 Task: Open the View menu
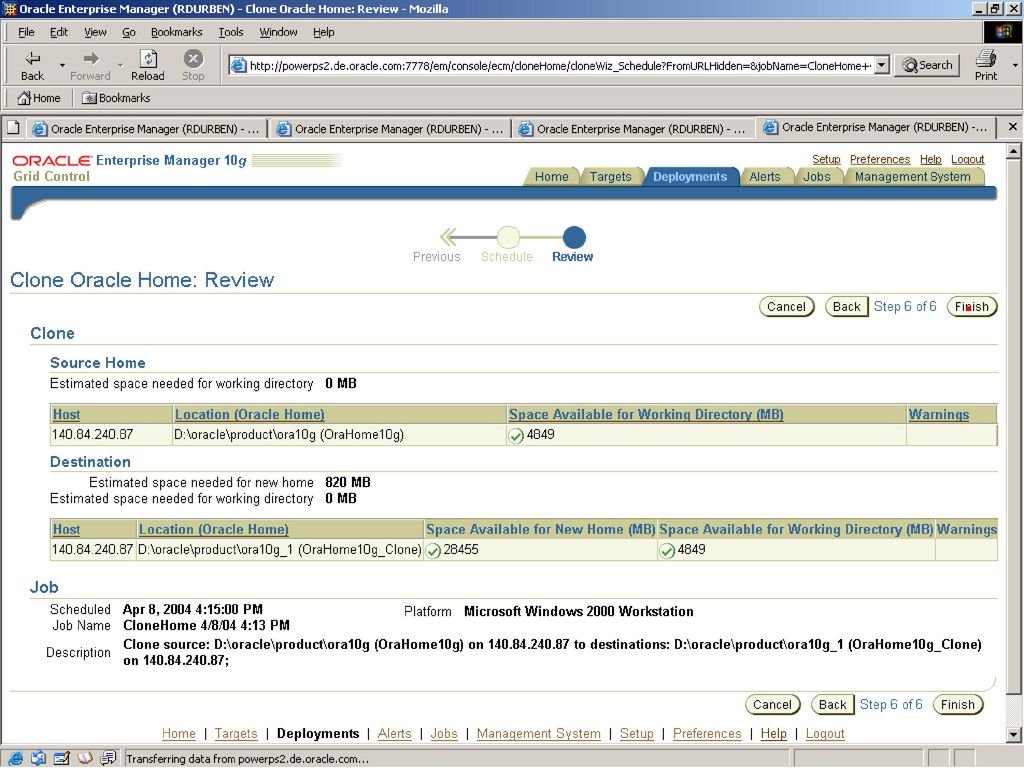(x=95, y=32)
